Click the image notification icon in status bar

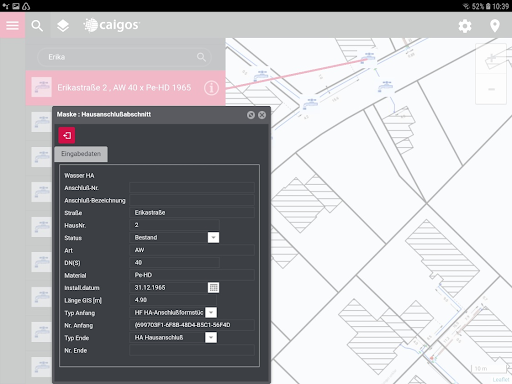tap(16, 6)
